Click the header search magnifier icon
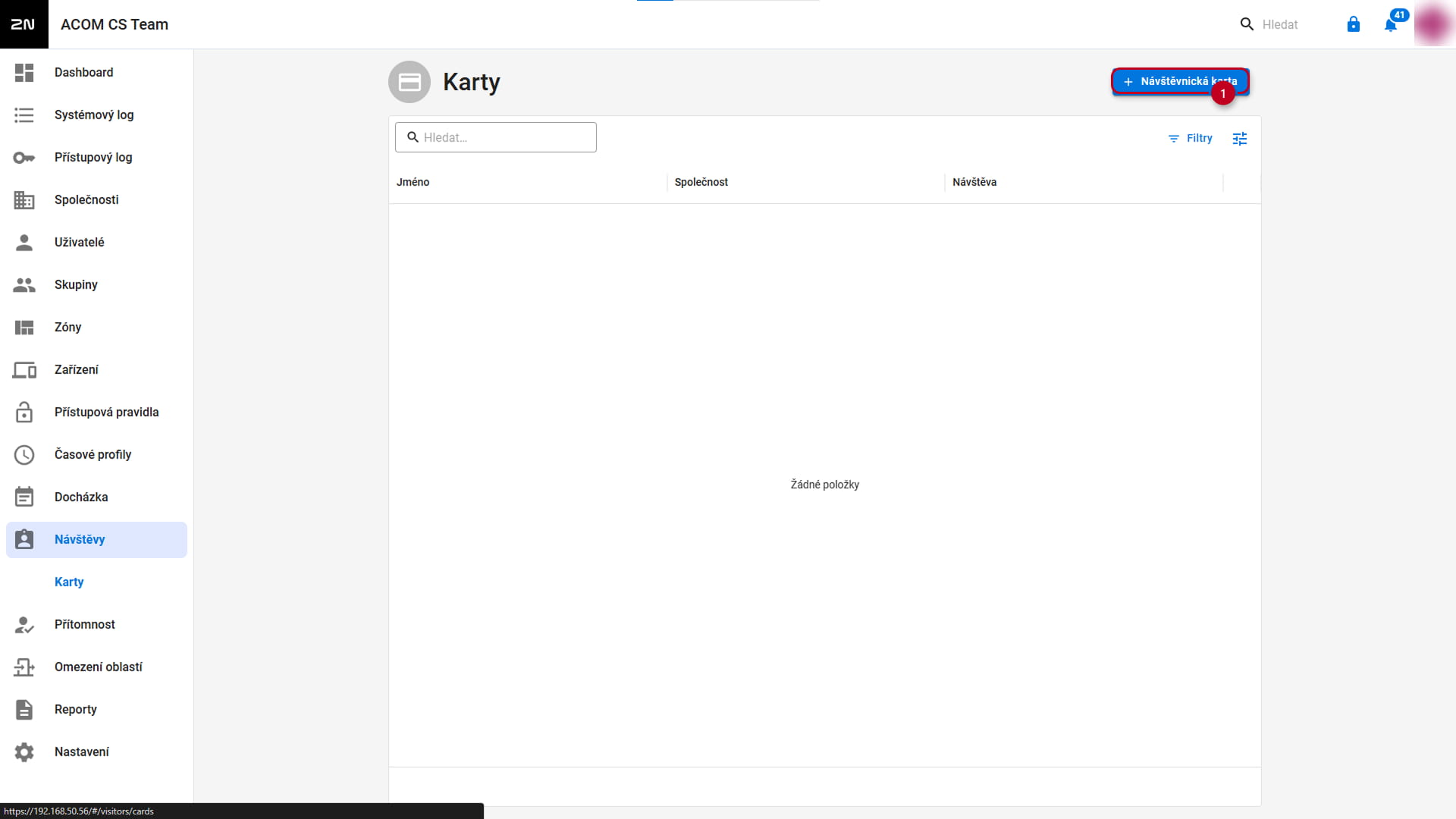Image resolution: width=1456 pixels, height=819 pixels. [x=1247, y=24]
